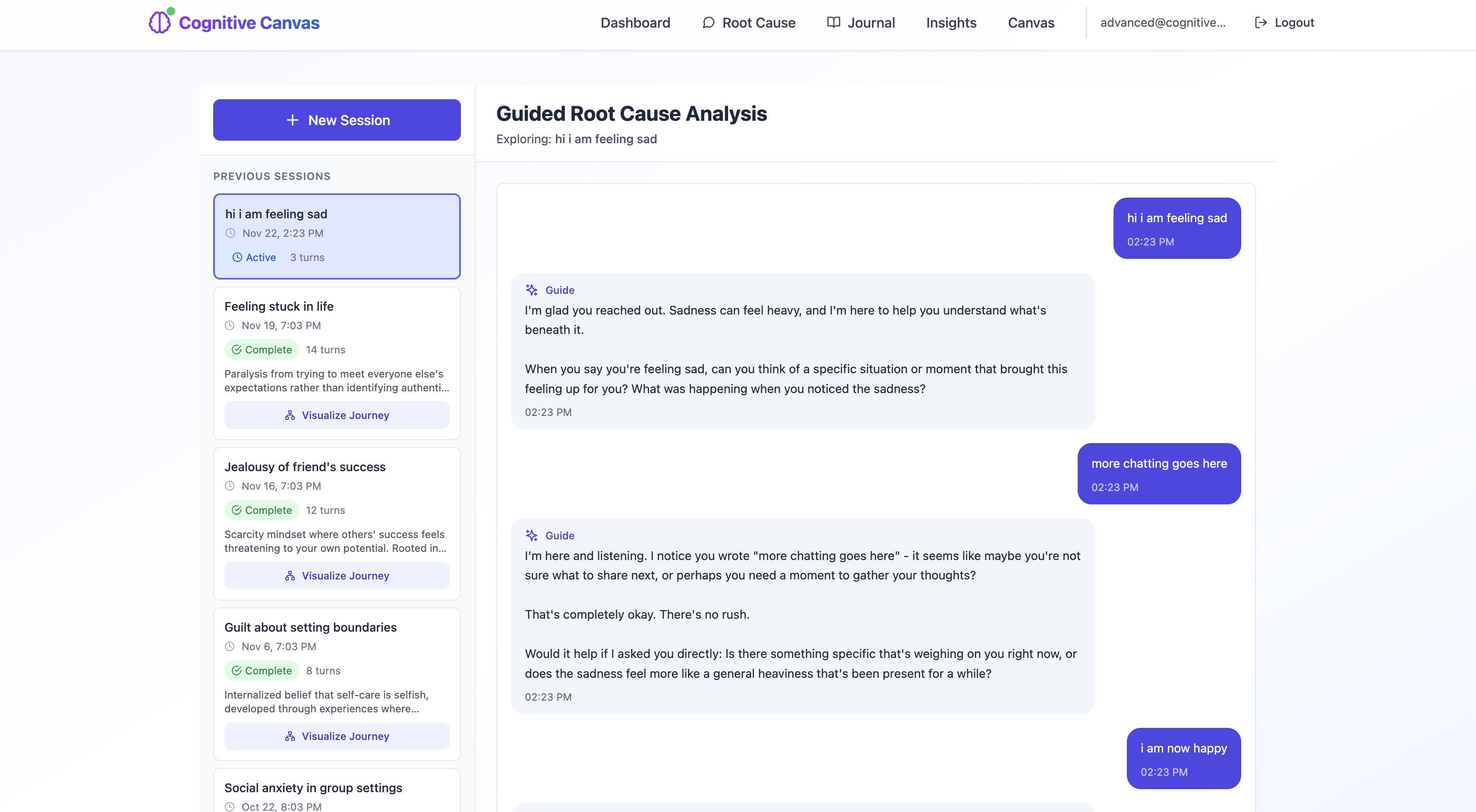Visualize Journey for Guilt about setting boundaries
The image size is (1476, 812).
pos(337,736)
